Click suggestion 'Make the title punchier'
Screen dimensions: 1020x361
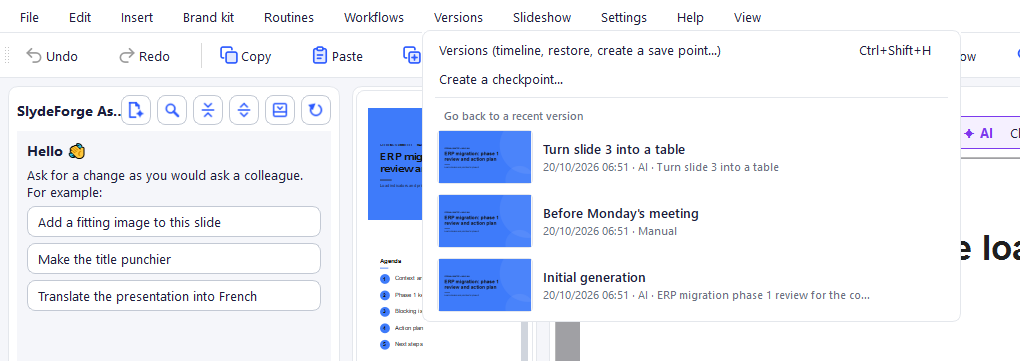(174, 259)
